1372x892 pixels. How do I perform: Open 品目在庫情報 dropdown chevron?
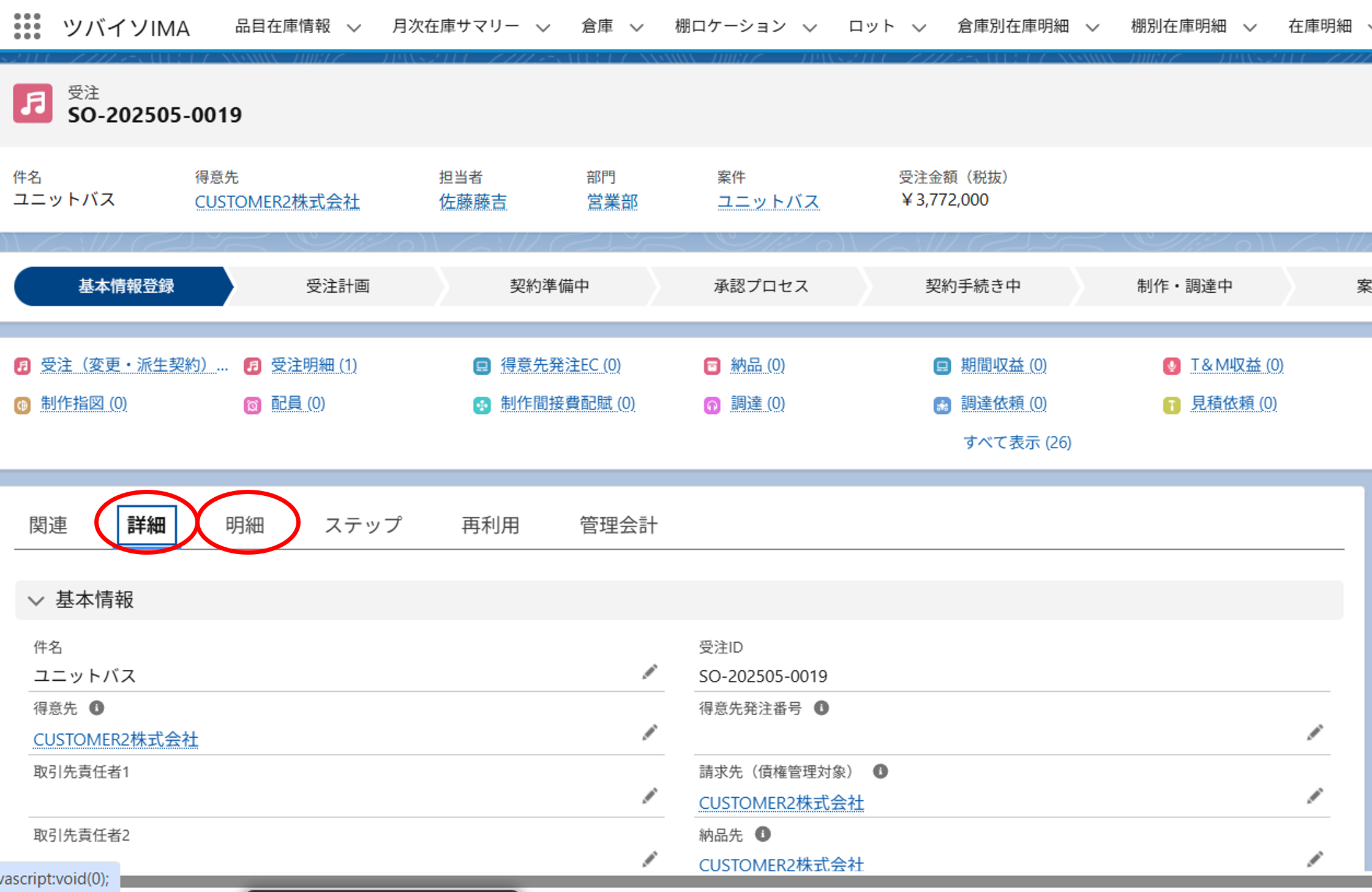[x=354, y=28]
